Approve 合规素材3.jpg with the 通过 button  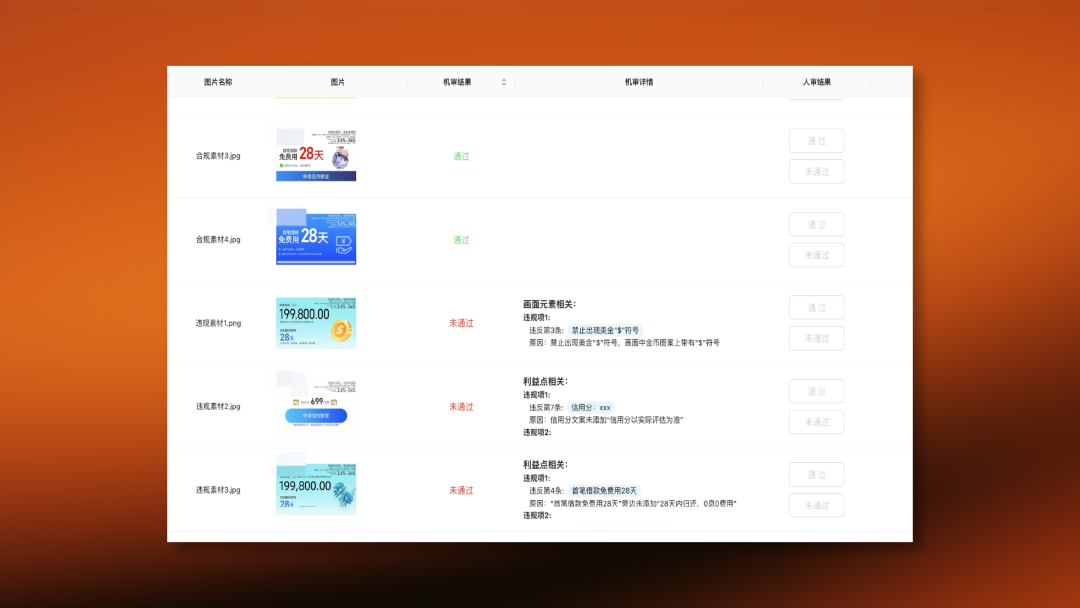coord(816,140)
